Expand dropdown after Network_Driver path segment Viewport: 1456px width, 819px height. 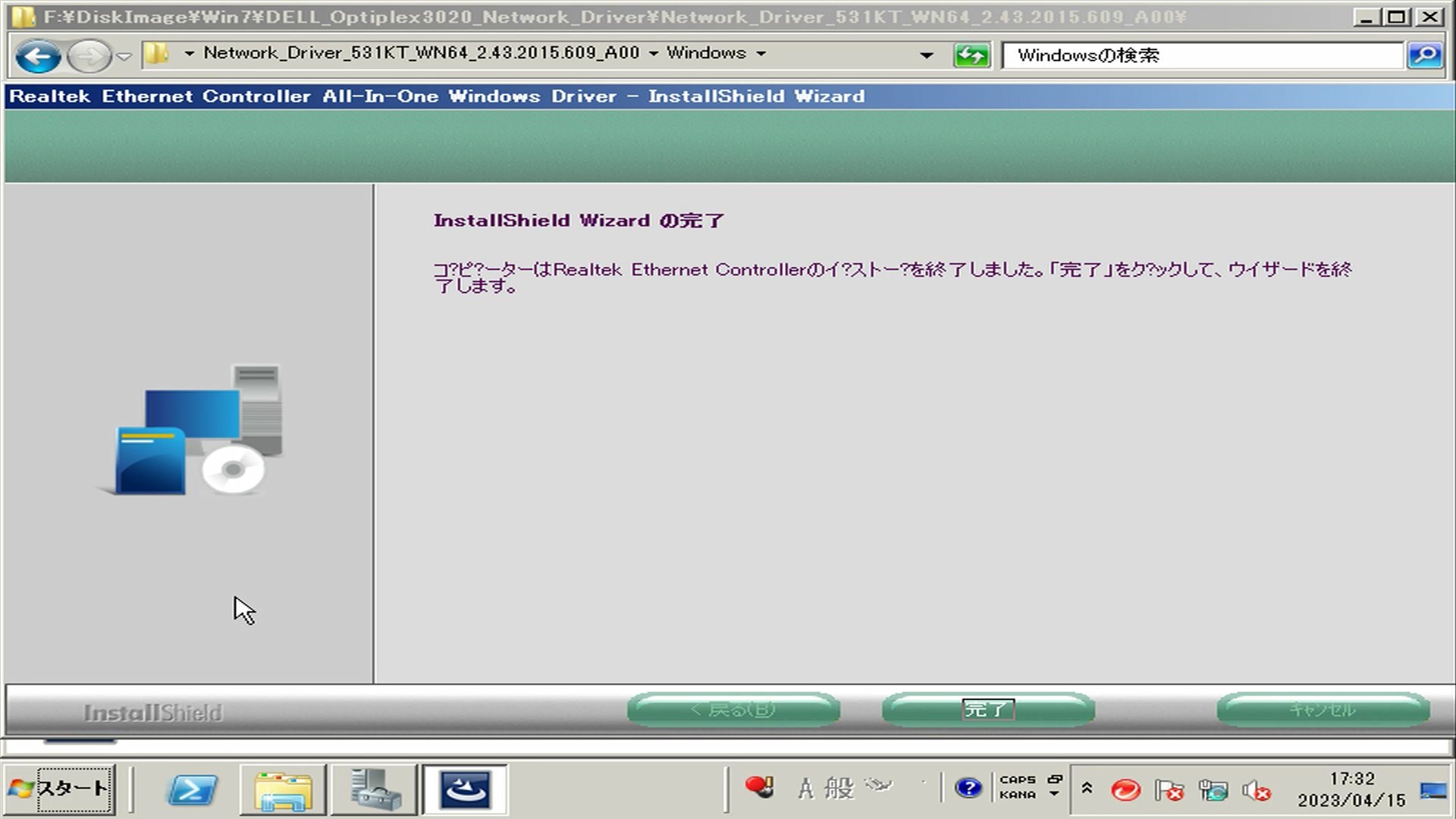pos(653,54)
